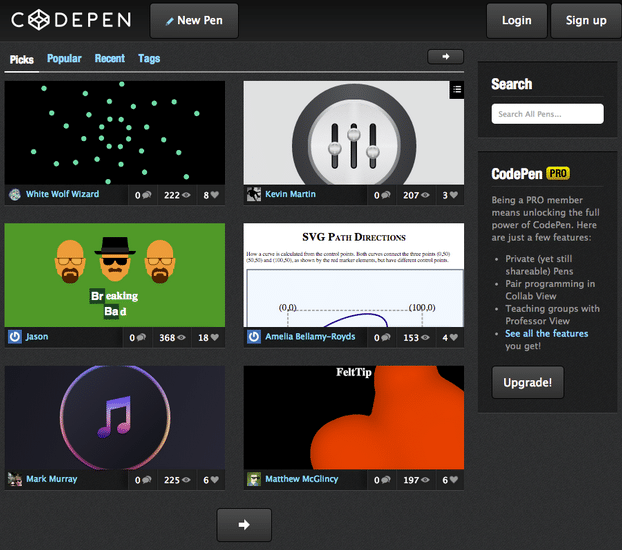View count 368 on Jason's pen
The height and width of the screenshot is (550, 622).
point(172,337)
